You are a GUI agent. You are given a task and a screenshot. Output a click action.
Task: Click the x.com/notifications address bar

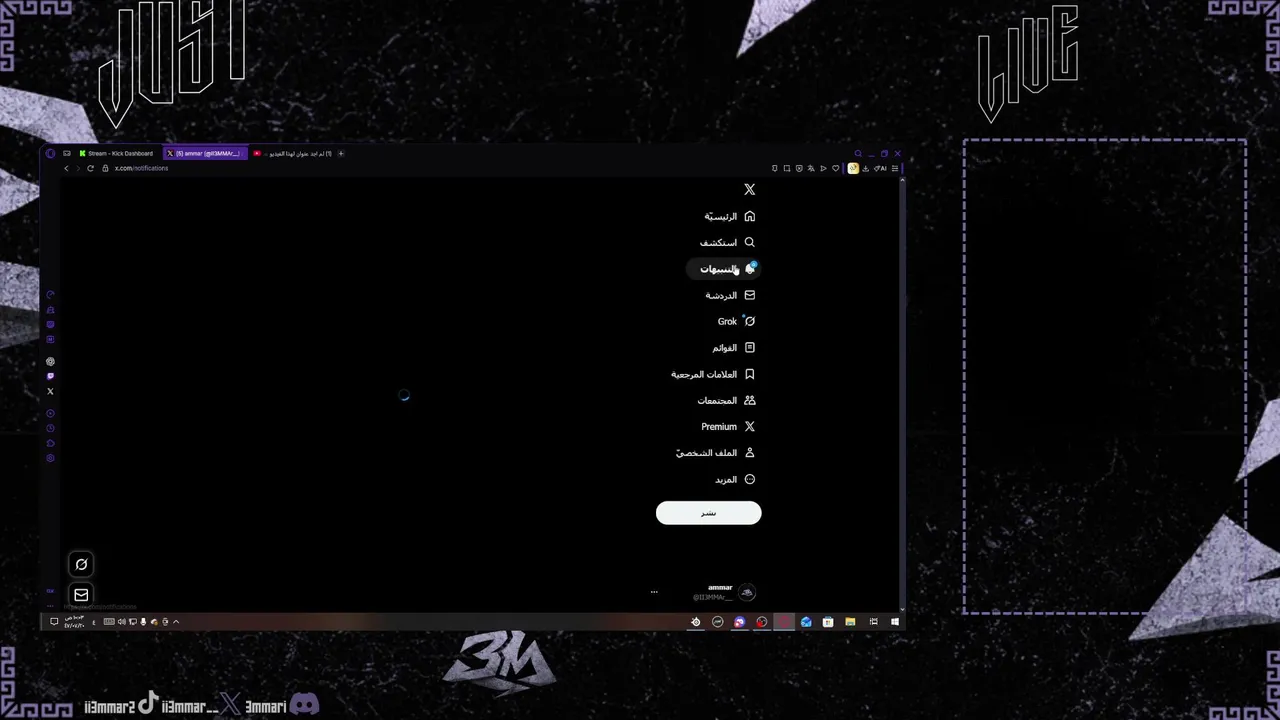tap(141, 168)
